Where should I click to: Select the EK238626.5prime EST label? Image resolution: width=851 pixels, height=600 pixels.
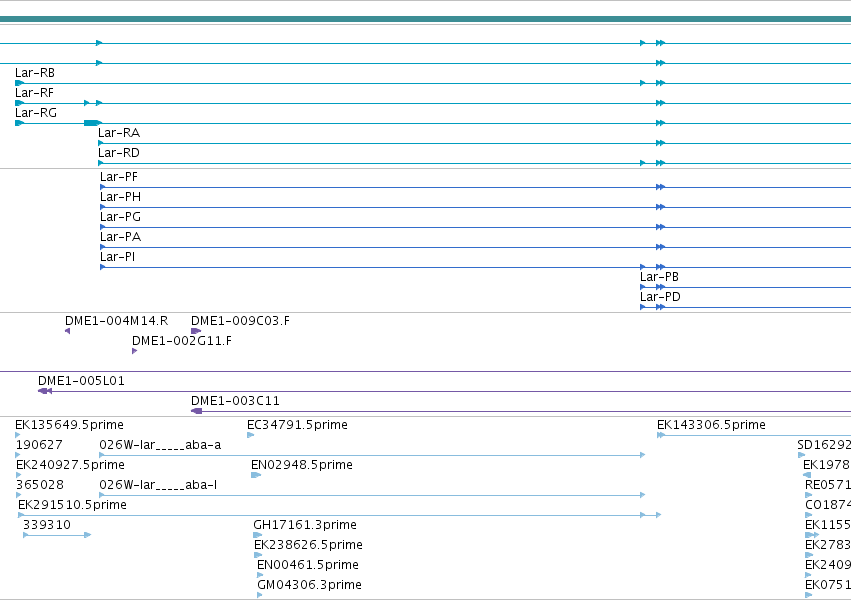(308, 545)
